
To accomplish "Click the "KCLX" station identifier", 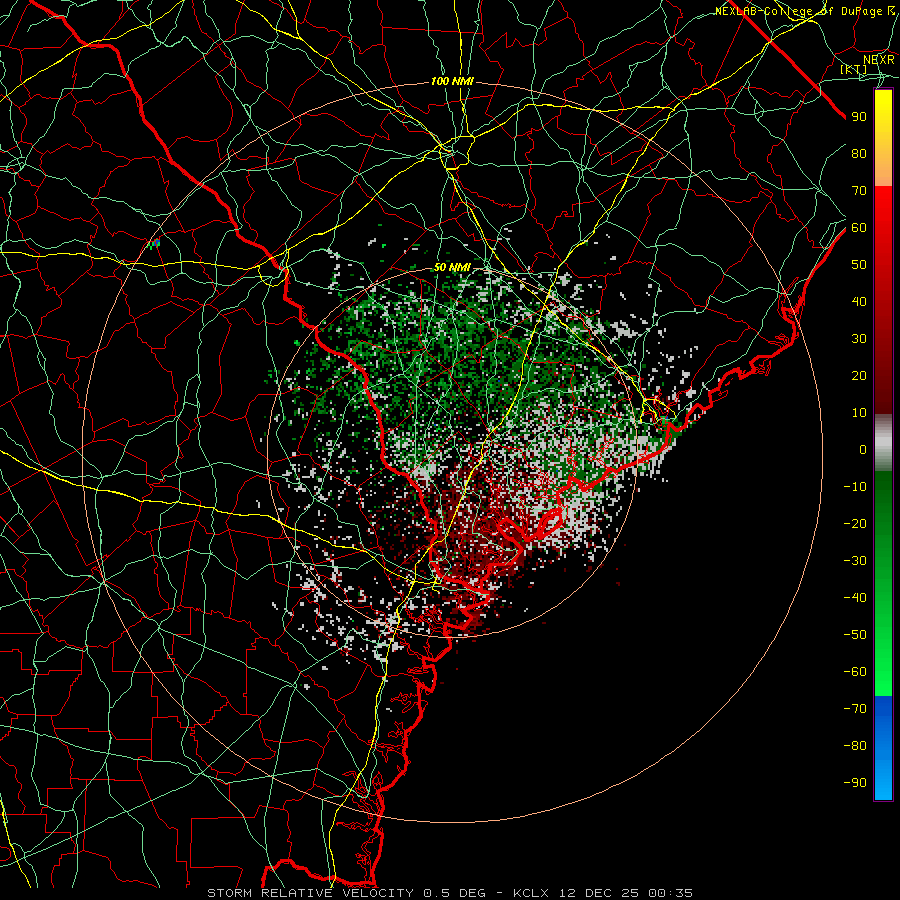I will tap(531, 893).
